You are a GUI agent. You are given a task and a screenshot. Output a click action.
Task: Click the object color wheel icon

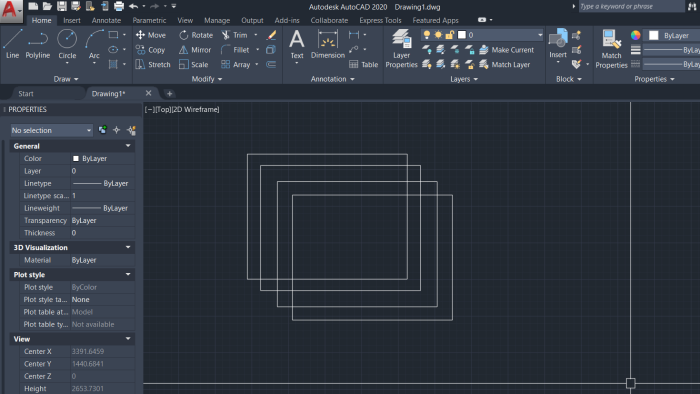[636, 35]
